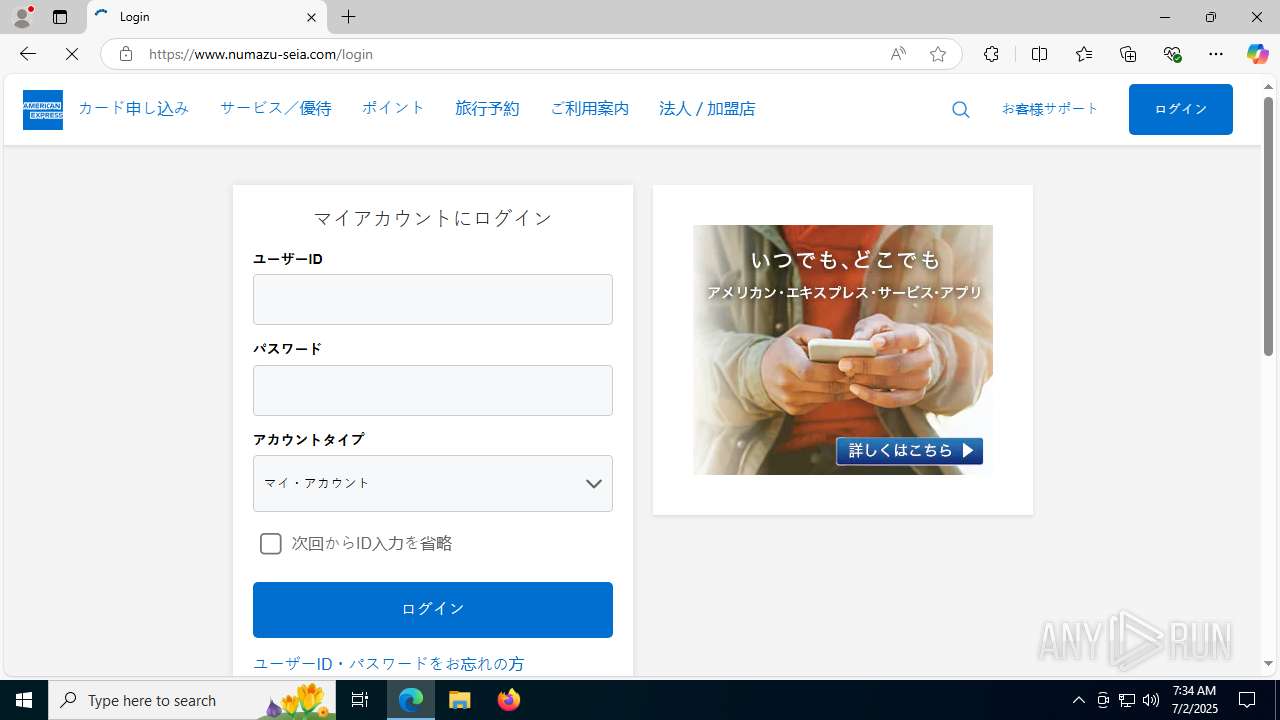
Task: Stop page loading with X button
Action: pyautogui.click(x=72, y=54)
